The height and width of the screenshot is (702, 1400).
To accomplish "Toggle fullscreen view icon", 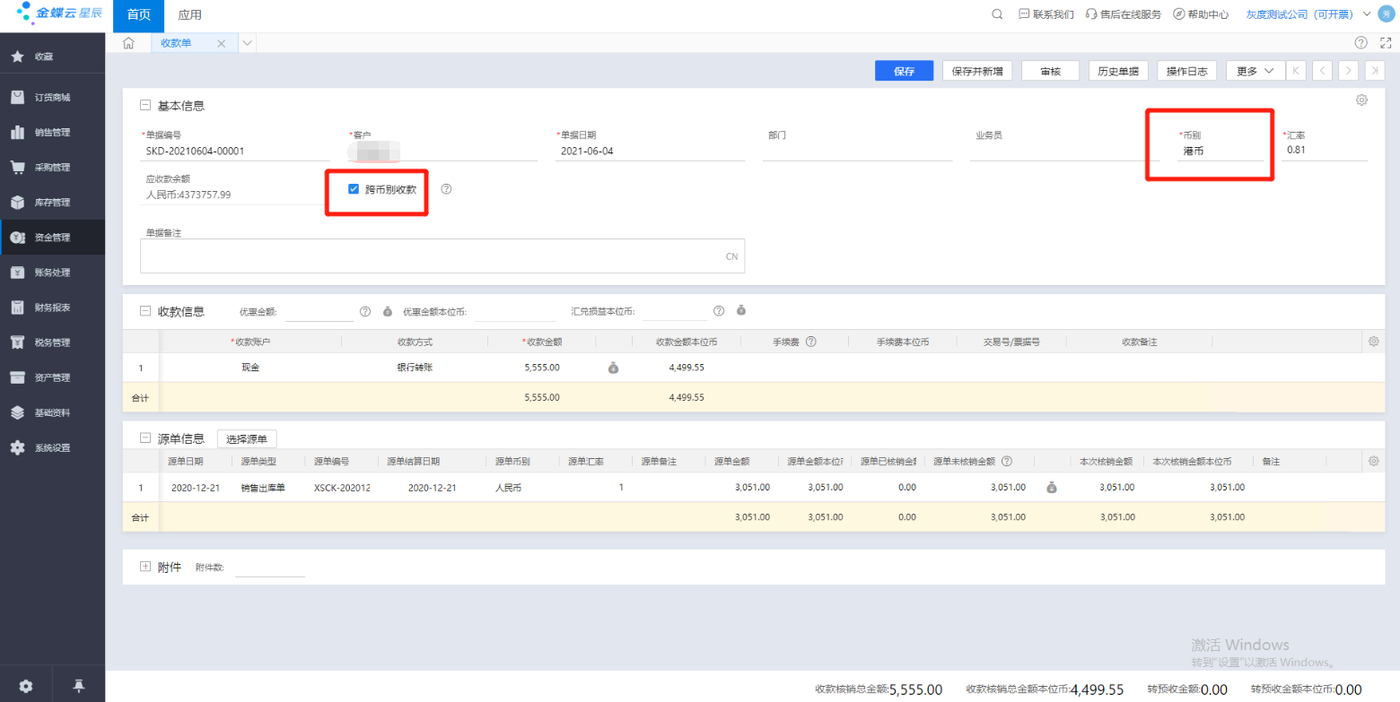I will pos(1386,43).
